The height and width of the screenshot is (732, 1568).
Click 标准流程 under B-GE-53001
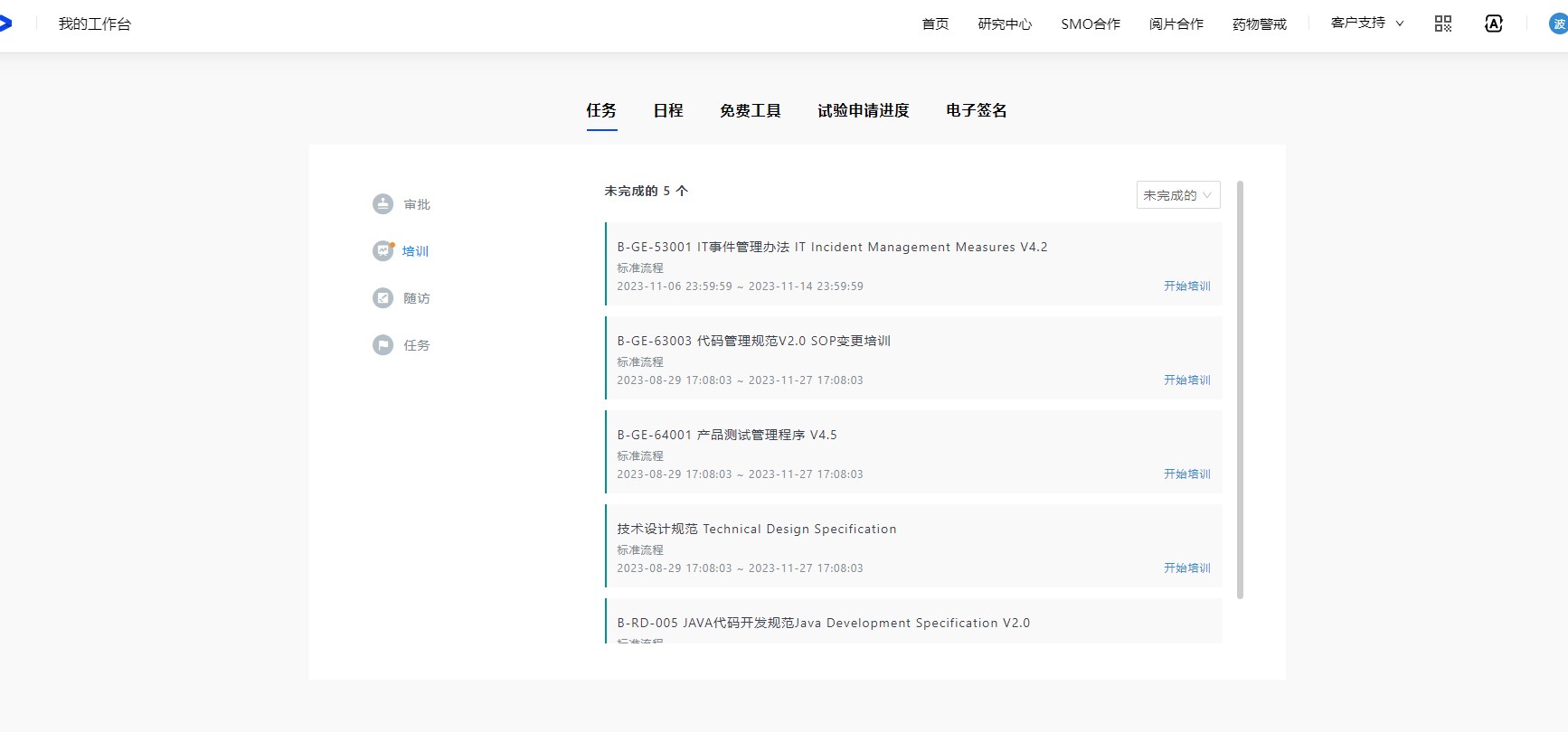tap(640, 268)
